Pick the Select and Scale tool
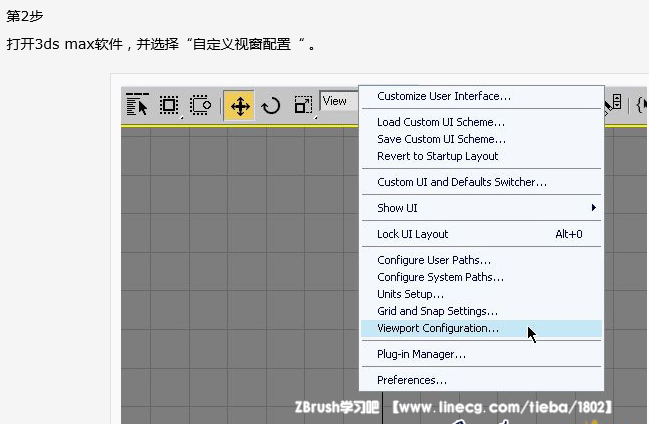Image resolution: width=649 pixels, height=424 pixels. [x=303, y=105]
